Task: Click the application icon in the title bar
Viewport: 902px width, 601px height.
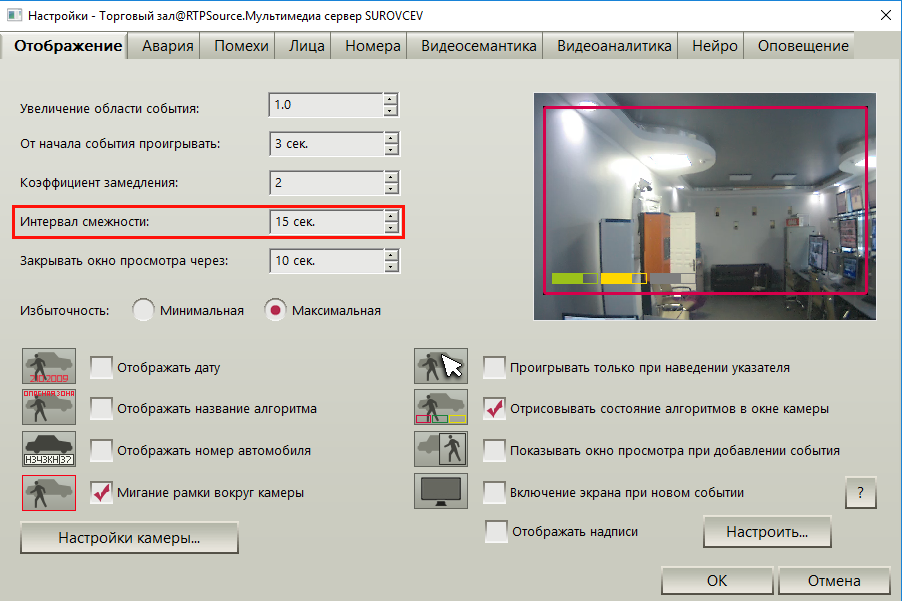Action: (14, 15)
